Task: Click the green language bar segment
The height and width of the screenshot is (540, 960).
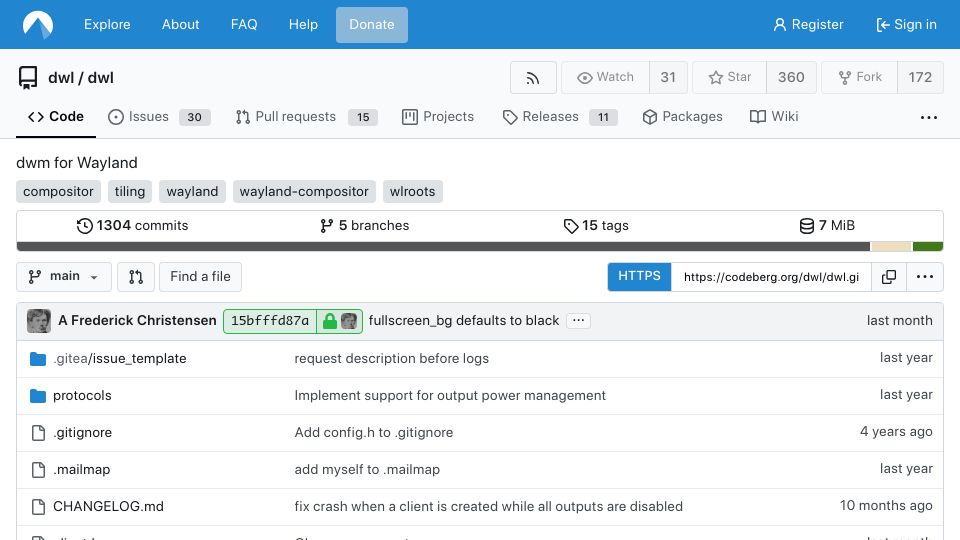Action: [x=928, y=247]
